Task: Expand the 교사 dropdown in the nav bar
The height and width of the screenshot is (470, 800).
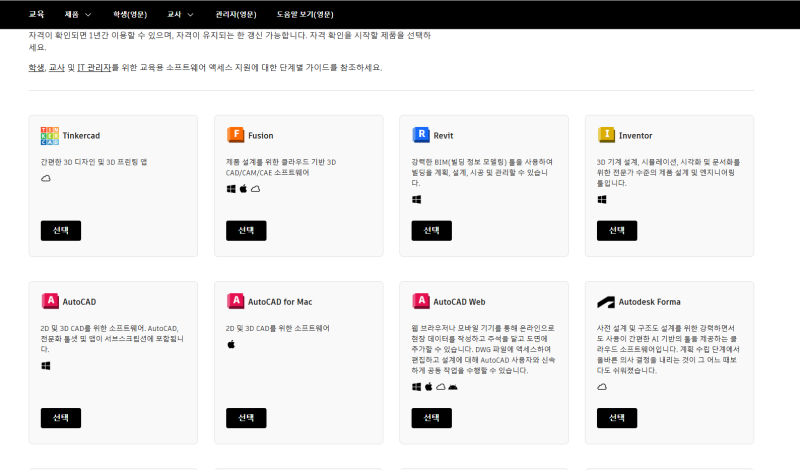Action: pos(180,14)
